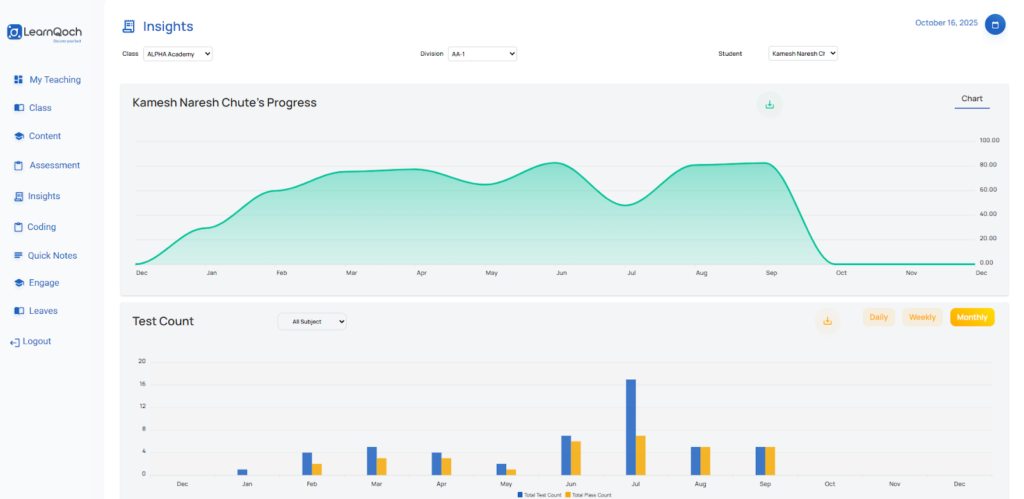Open Content from the sidebar
Screen dimensions: 1024x499
(44, 136)
